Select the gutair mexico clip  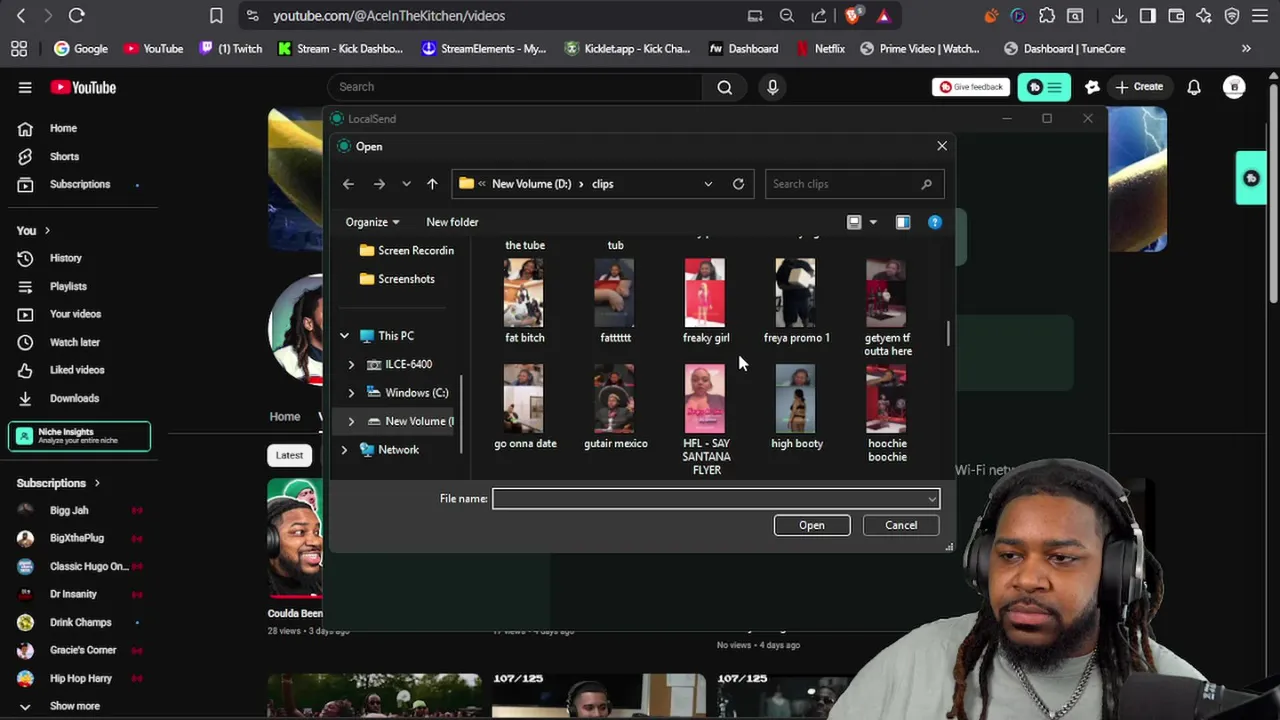[x=615, y=407]
